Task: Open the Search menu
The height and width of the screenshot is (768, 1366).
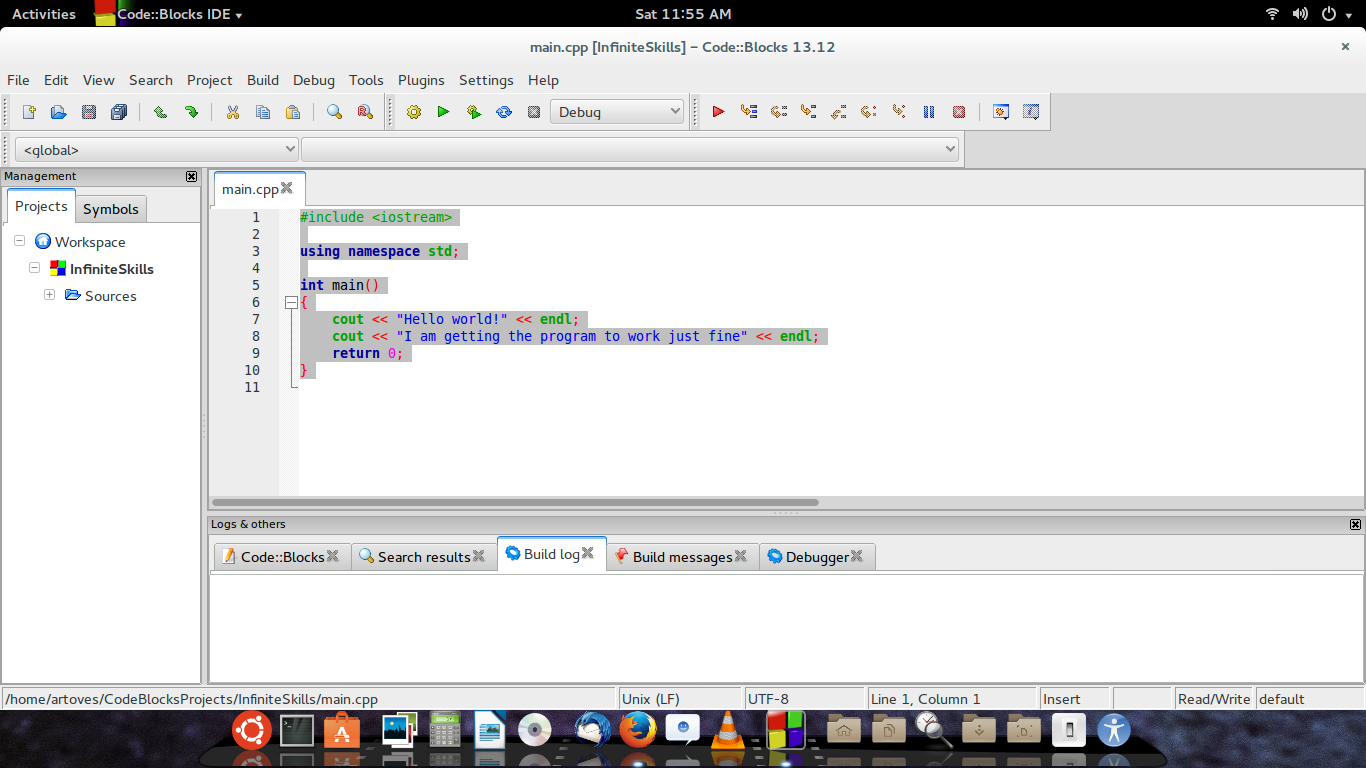Action: 151,80
